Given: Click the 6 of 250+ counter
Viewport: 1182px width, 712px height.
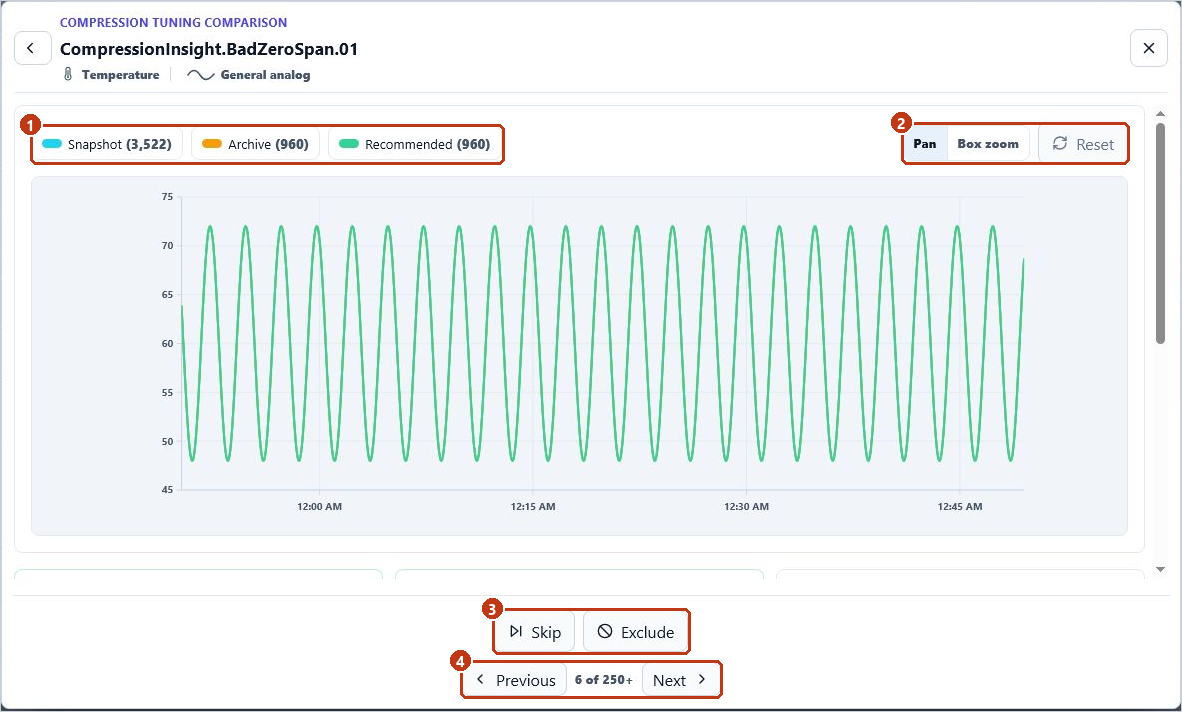Looking at the screenshot, I should click(x=604, y=680).
